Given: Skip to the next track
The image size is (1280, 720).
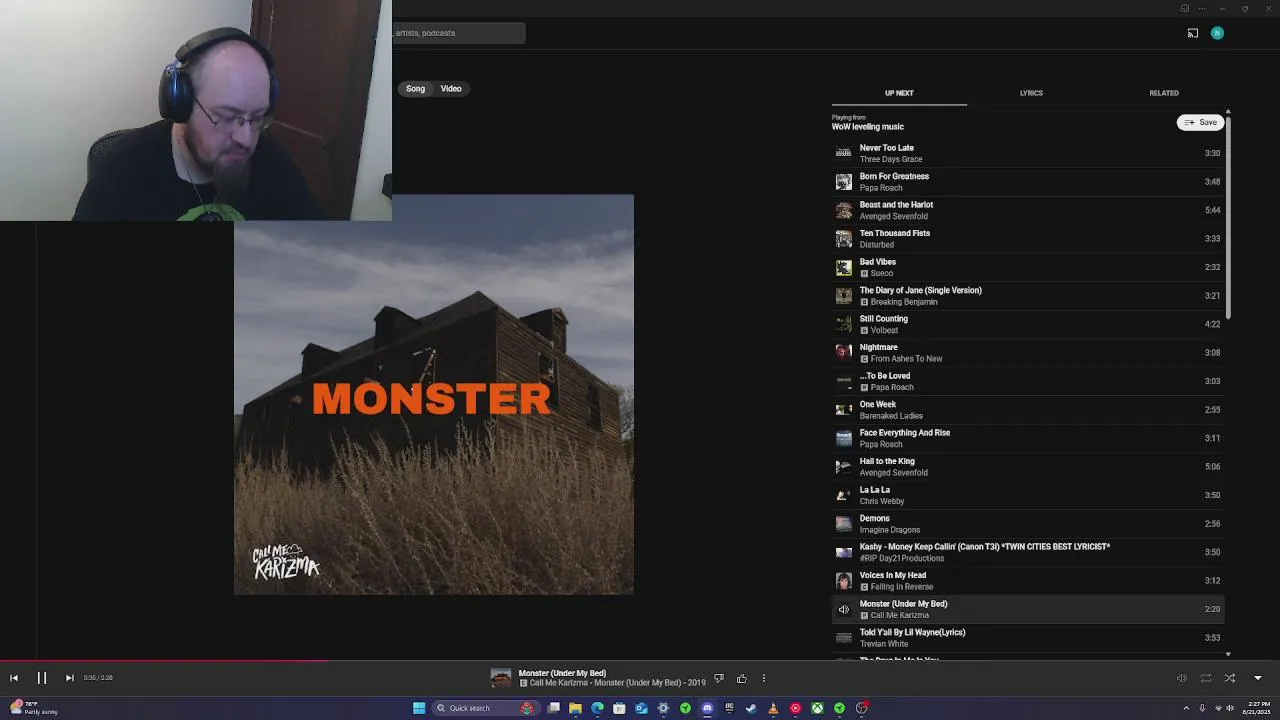Looking at the screenshot, I should point(69,678).
